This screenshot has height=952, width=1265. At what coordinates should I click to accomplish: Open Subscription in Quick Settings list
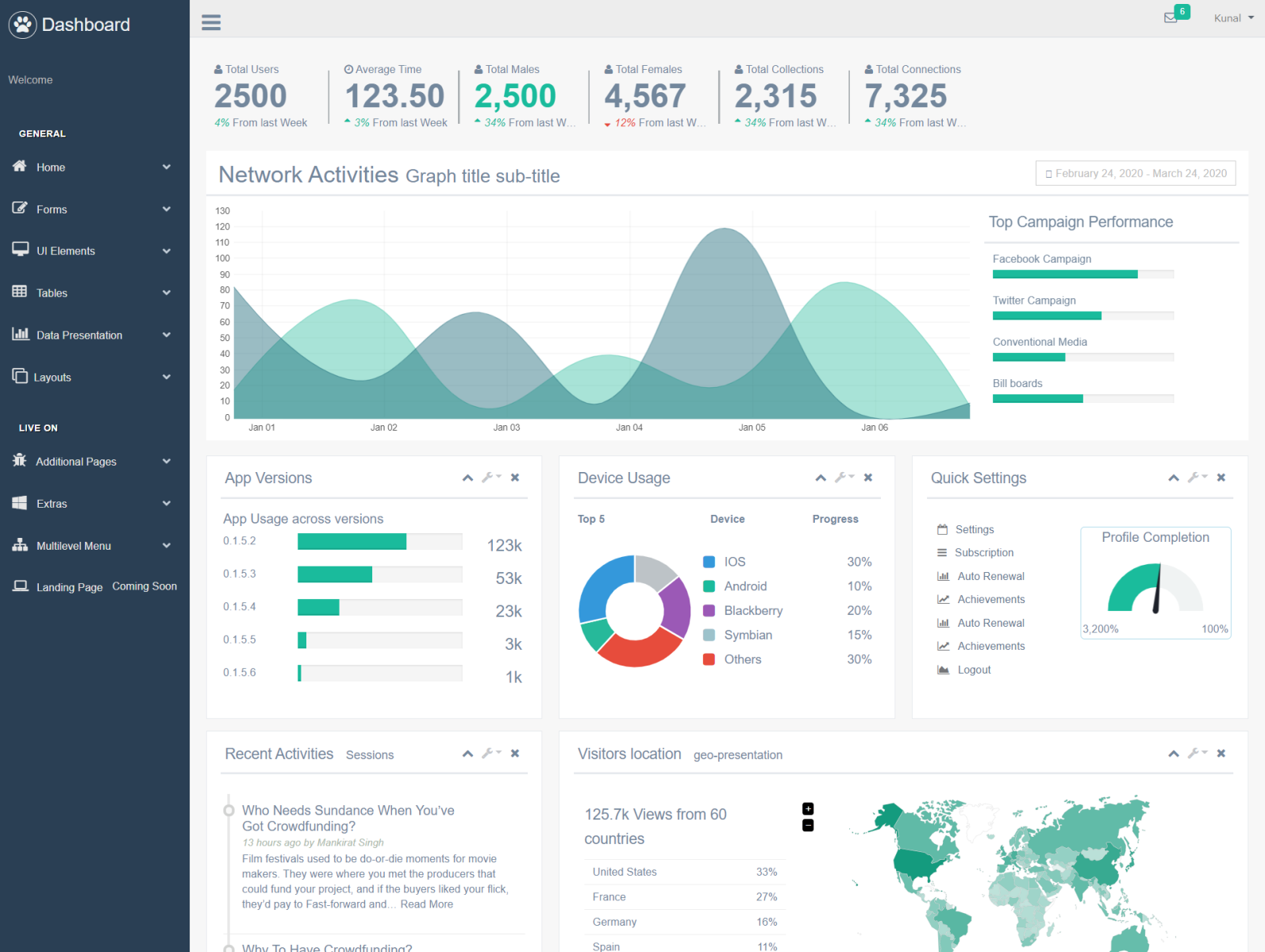(984, 553)
